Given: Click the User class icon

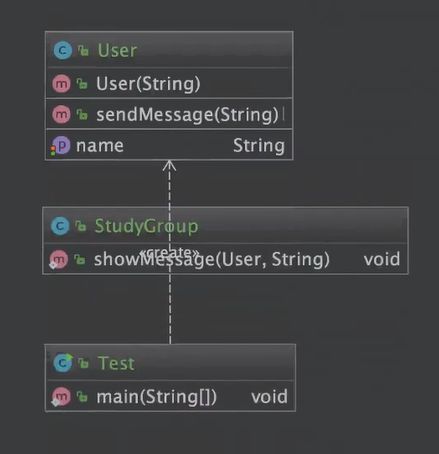Looking at the screenshot, I should 63,51.
